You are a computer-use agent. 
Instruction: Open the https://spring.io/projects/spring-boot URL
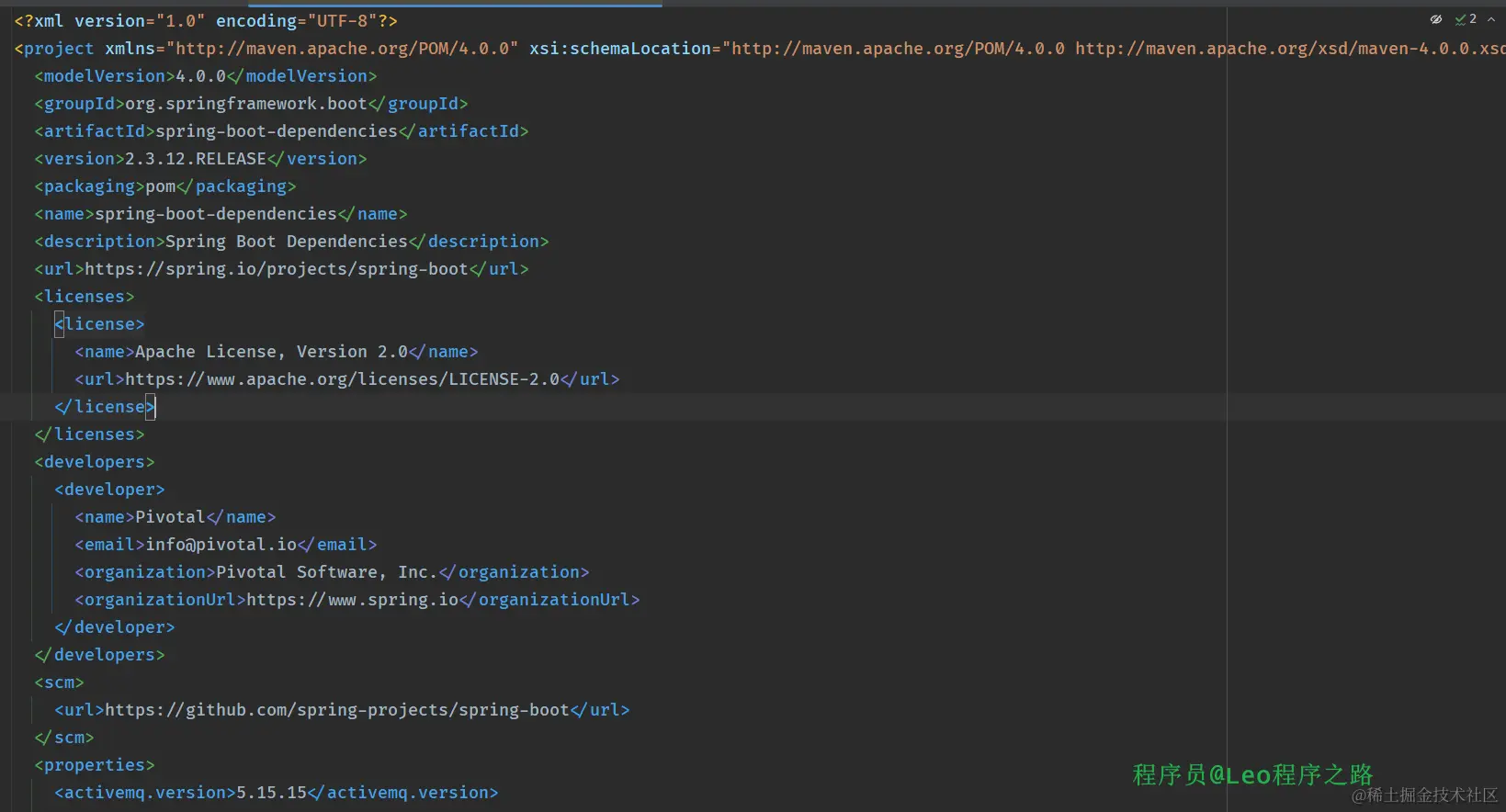coord(277,269)
